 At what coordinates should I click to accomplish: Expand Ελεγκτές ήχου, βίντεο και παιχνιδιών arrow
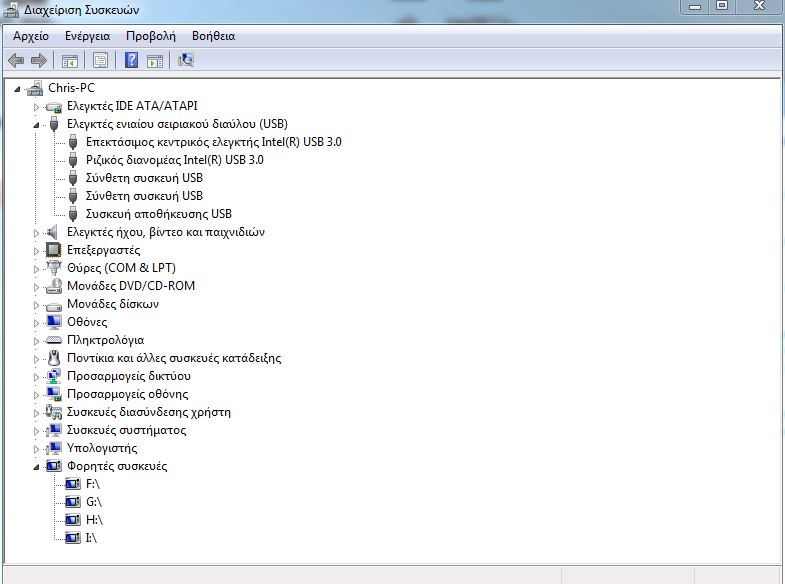point(36,233)
